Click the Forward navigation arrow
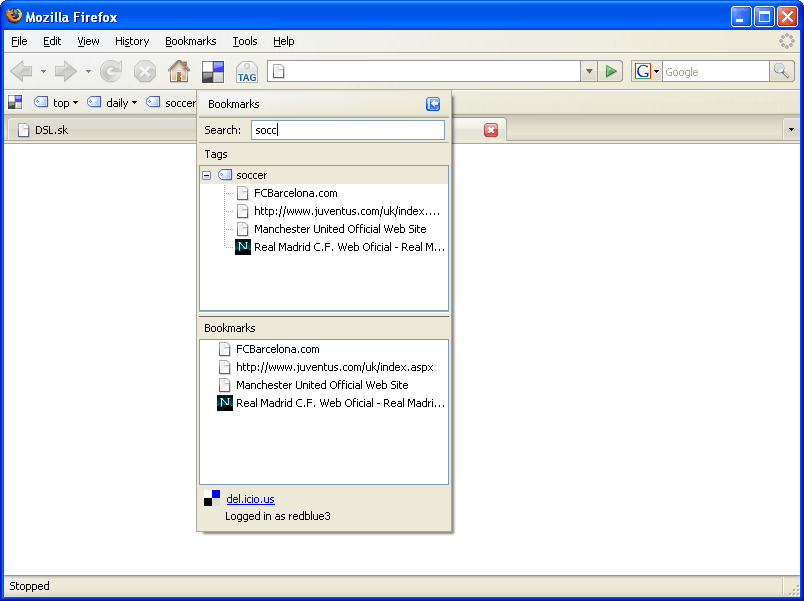Image resolution: width=804 pixels, height=601 pixels. [x=66, y=72]
